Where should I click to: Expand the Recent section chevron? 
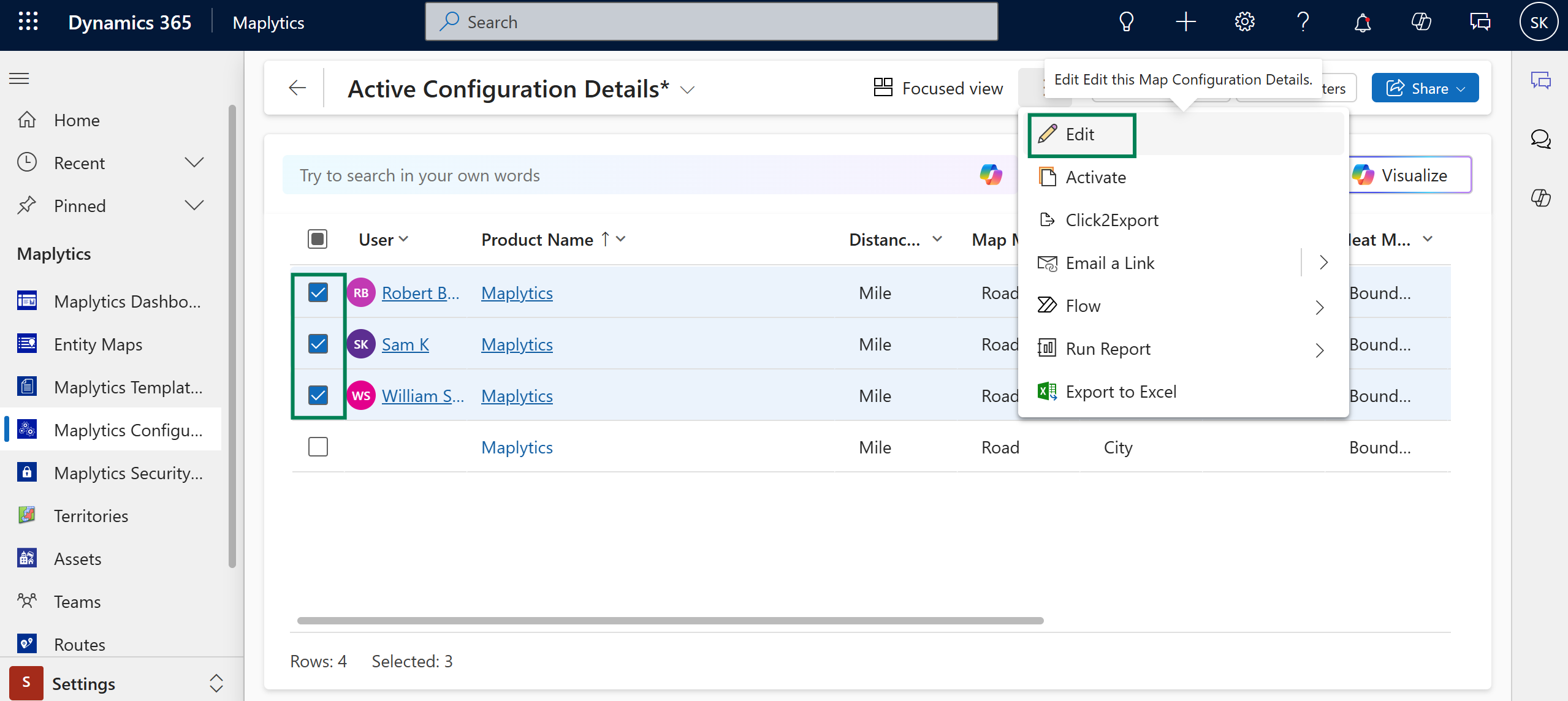194,163
